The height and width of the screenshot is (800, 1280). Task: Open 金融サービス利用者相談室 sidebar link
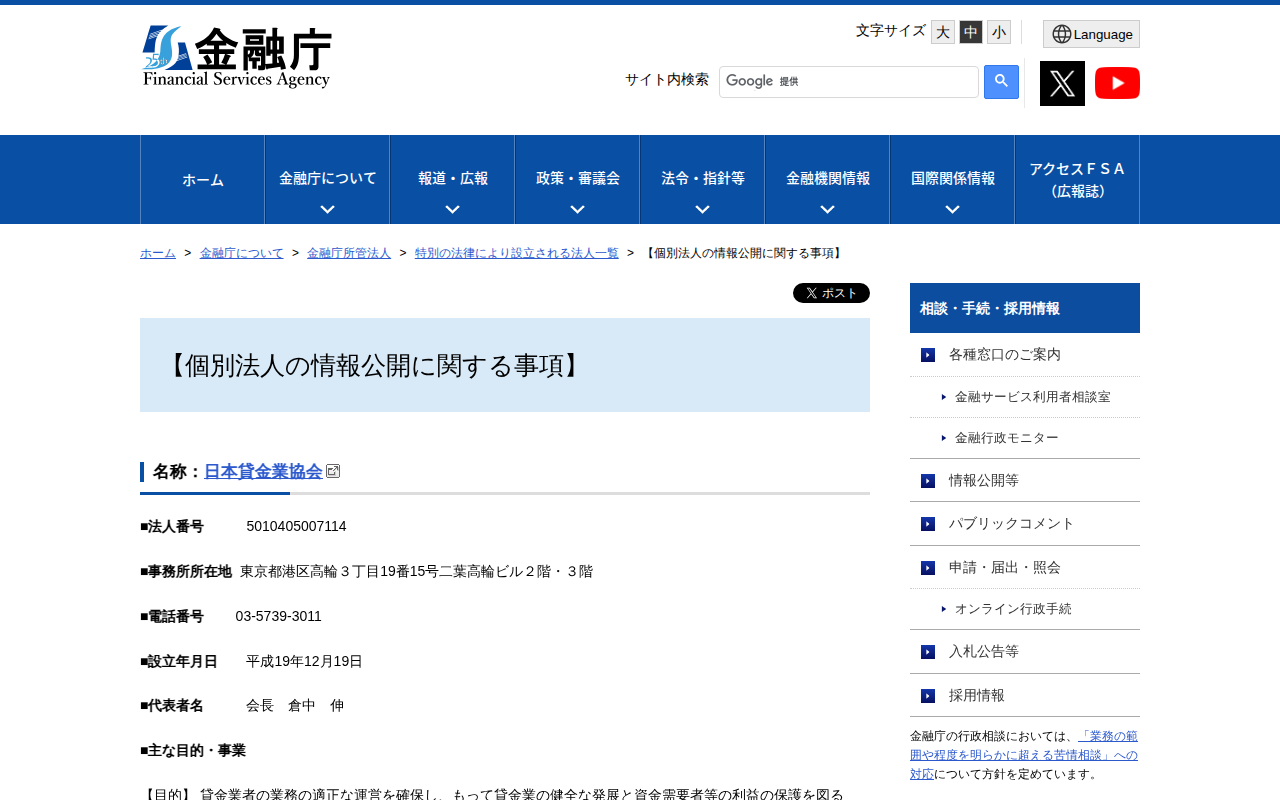point(1033,397)
